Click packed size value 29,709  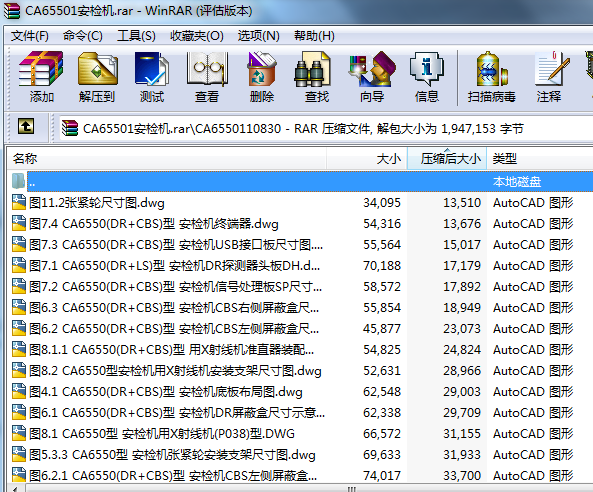[462, 413]
